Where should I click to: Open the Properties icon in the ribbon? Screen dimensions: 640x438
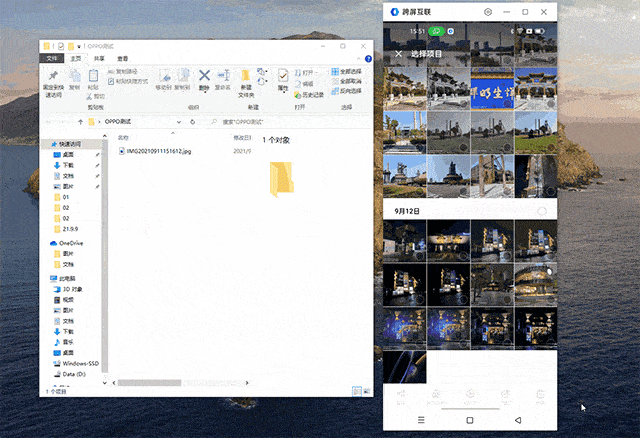283,76
